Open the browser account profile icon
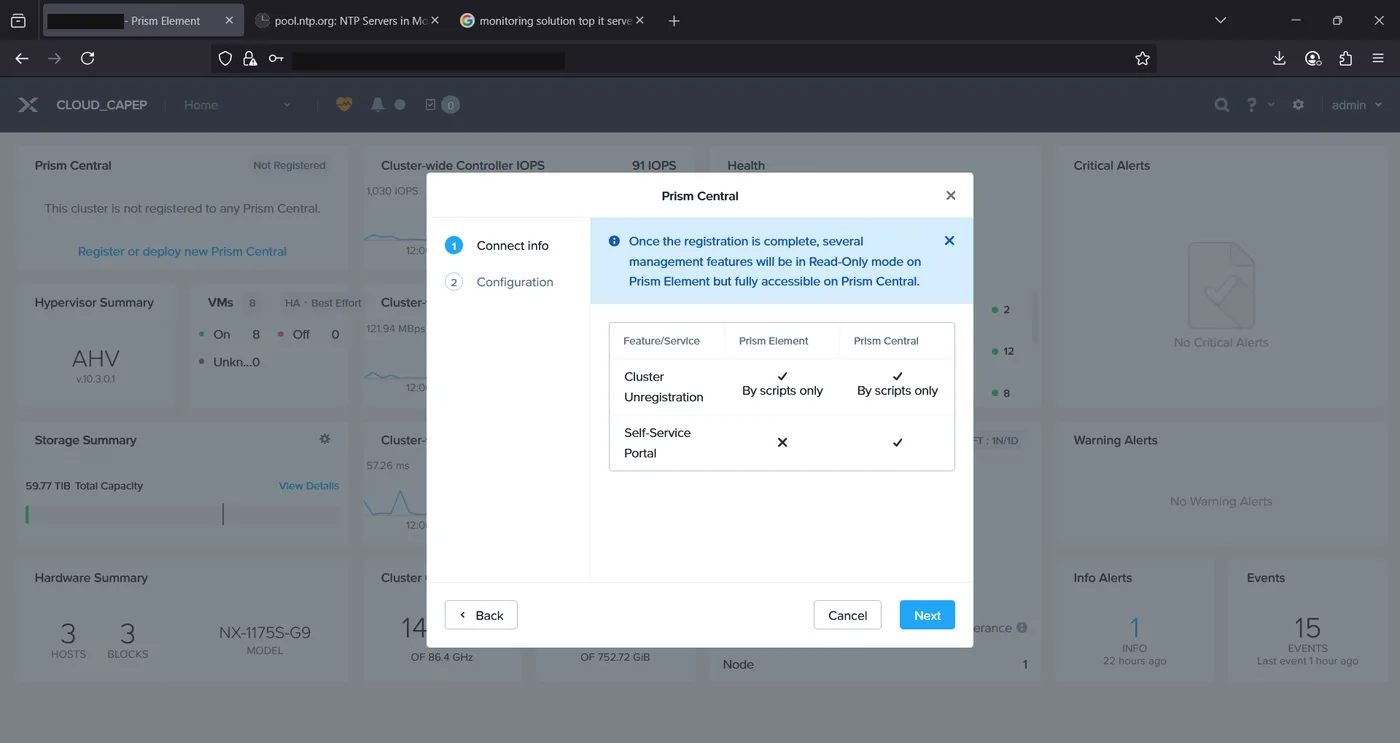Image resolution: width=1400 pixels, height=743 pixels. (x=1313, y=59)
